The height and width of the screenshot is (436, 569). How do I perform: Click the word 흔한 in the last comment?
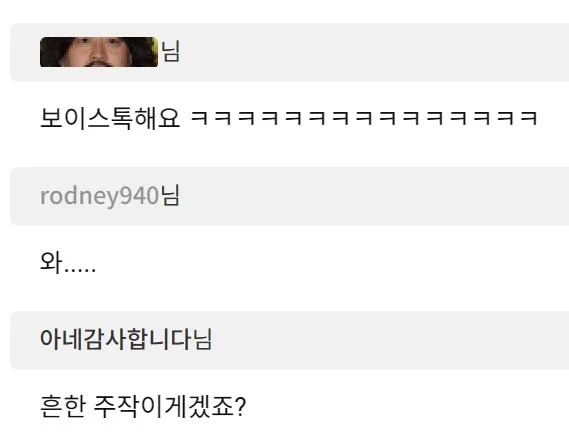coord(63,407)
